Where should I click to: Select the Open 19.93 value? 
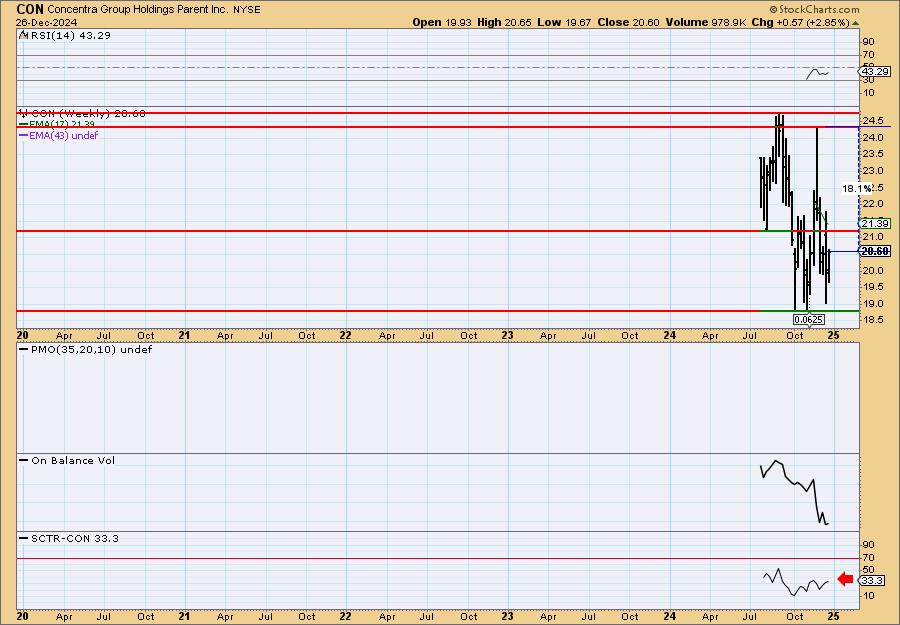[x=442, y=22]
